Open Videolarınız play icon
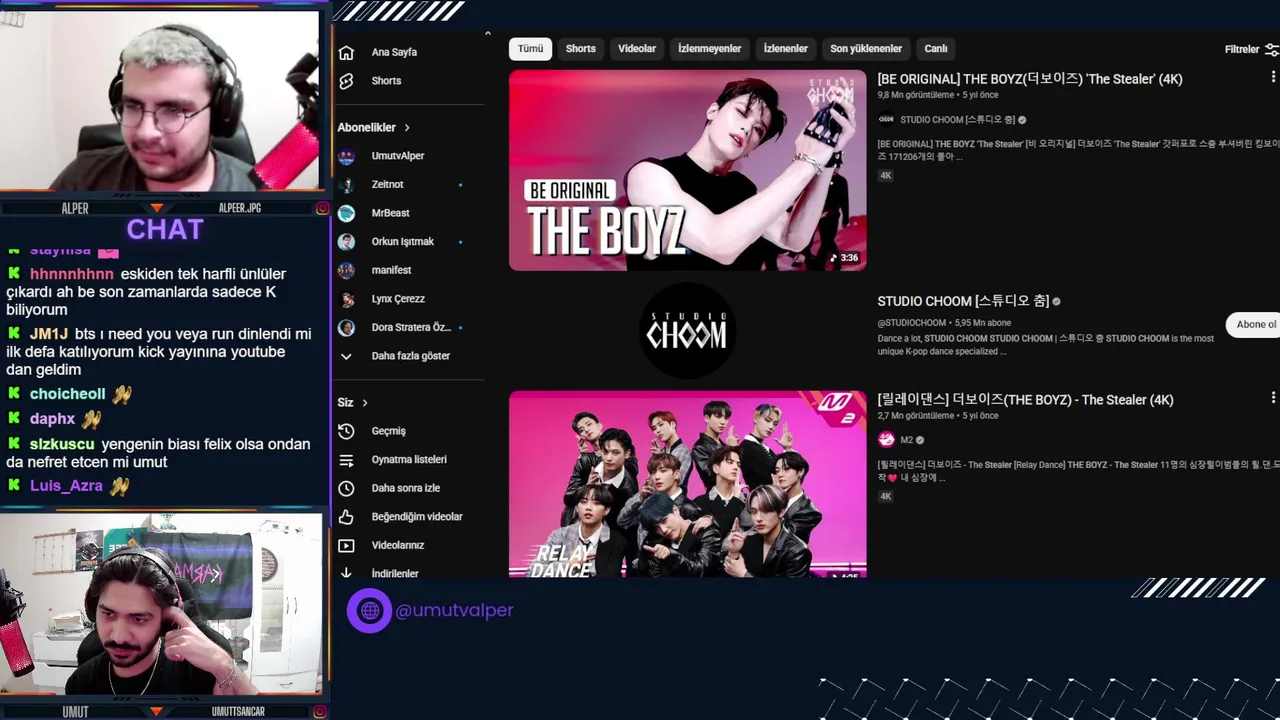1280x720 pixels. pyautogui.click(x=346, y=546)
